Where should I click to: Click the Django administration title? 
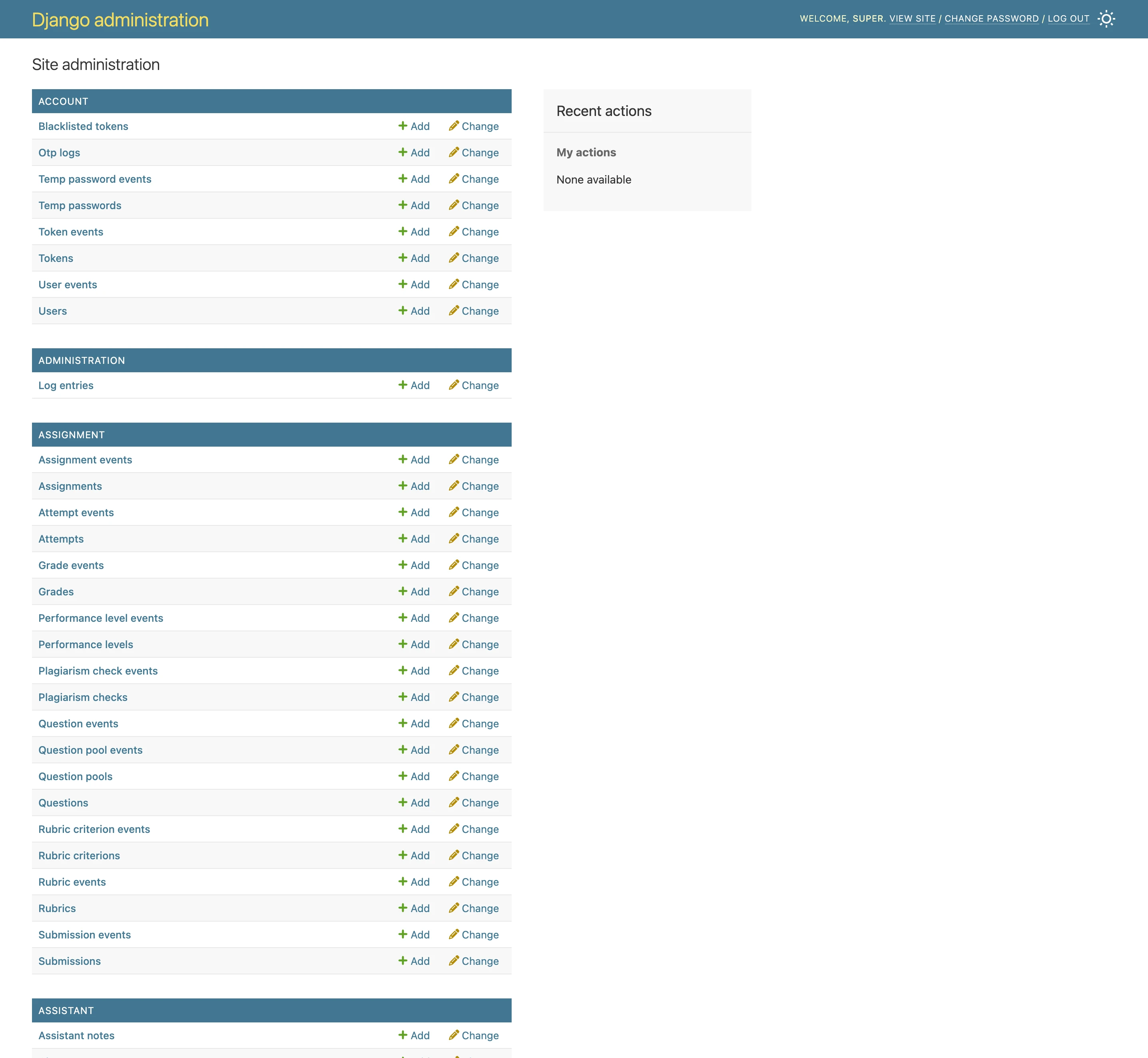[x=120, y=20]
